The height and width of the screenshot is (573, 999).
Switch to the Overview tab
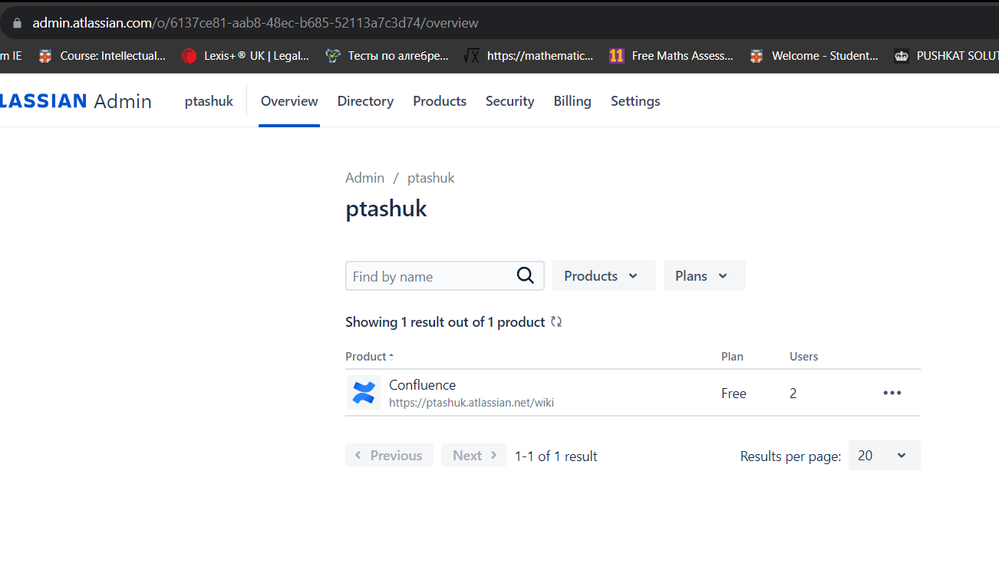289,101
